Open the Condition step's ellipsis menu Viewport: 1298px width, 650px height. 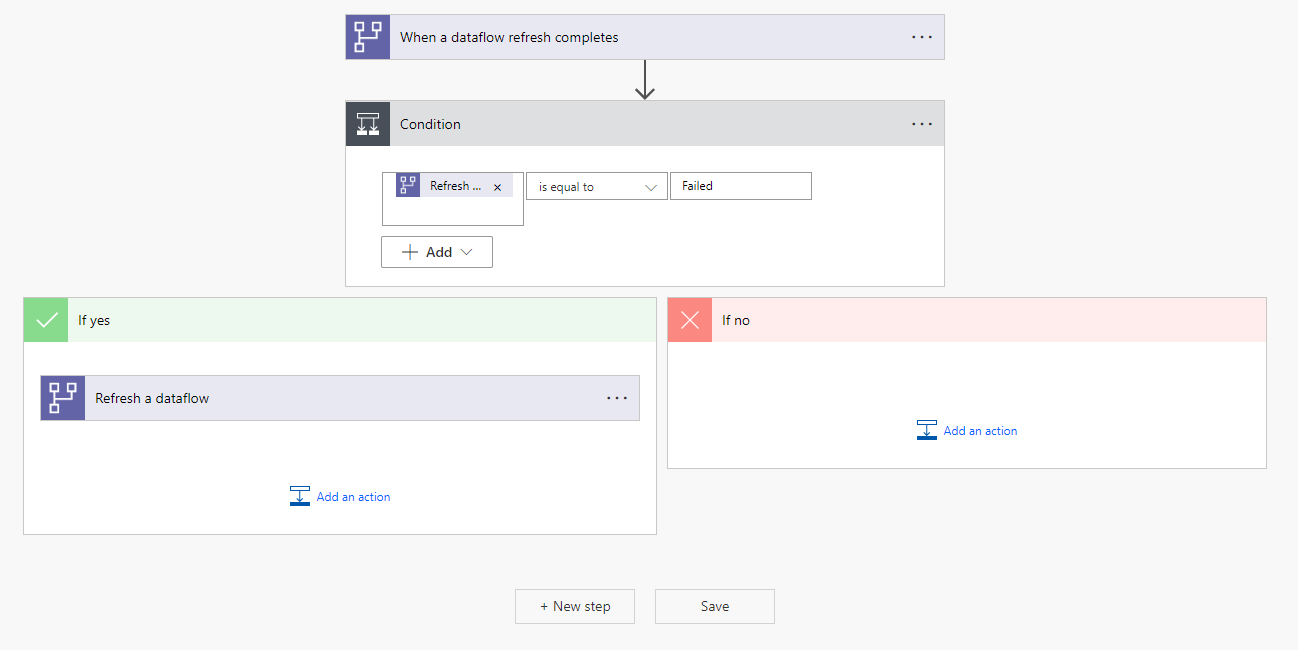click(x=921, y=124)
